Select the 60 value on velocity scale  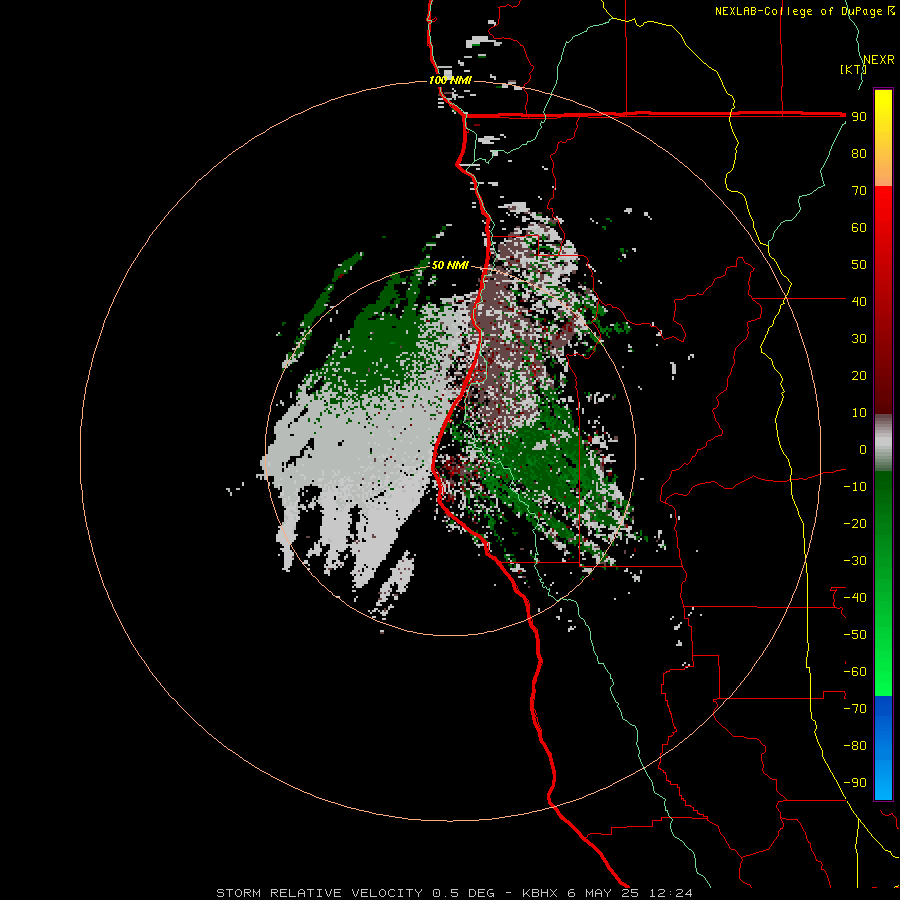pyautogui.click(x=859, y=228)
